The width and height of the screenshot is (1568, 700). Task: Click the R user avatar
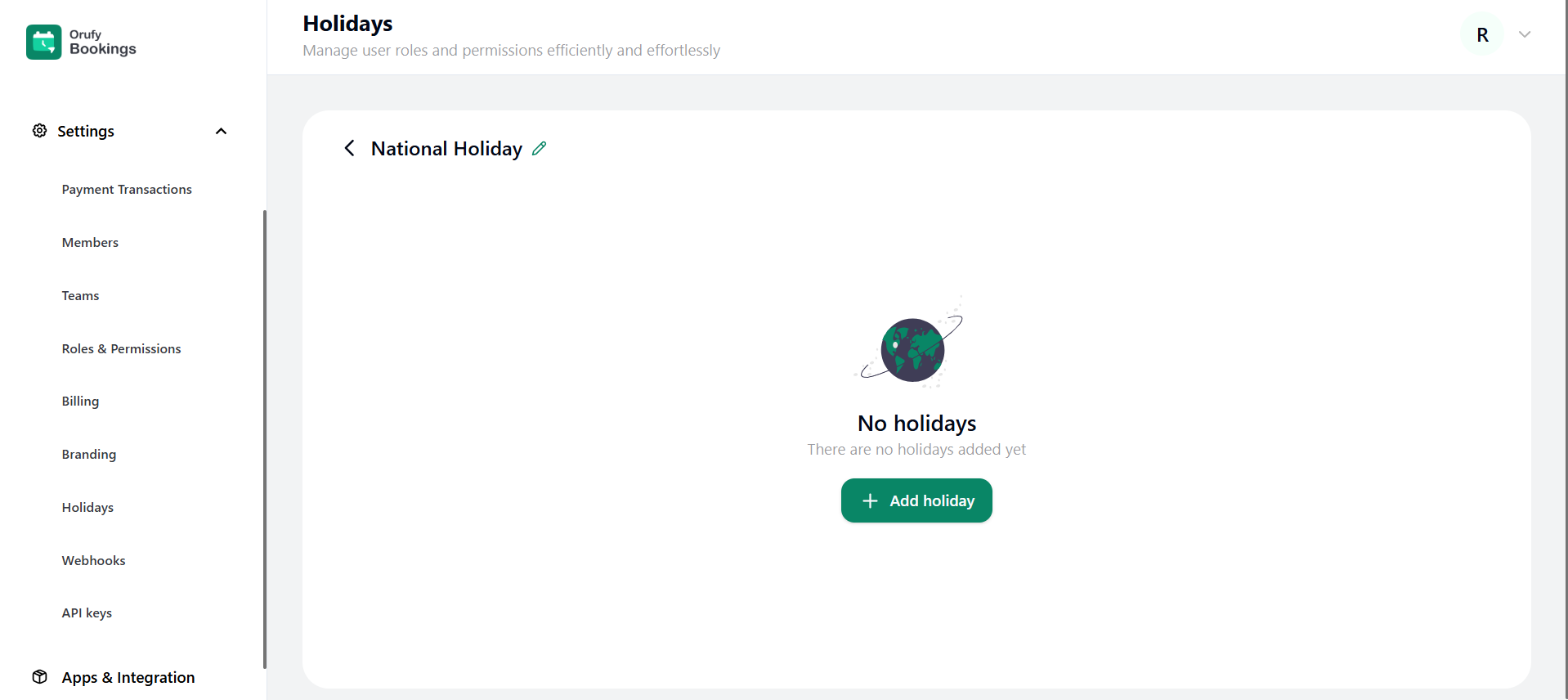[x=1482, y=34]
